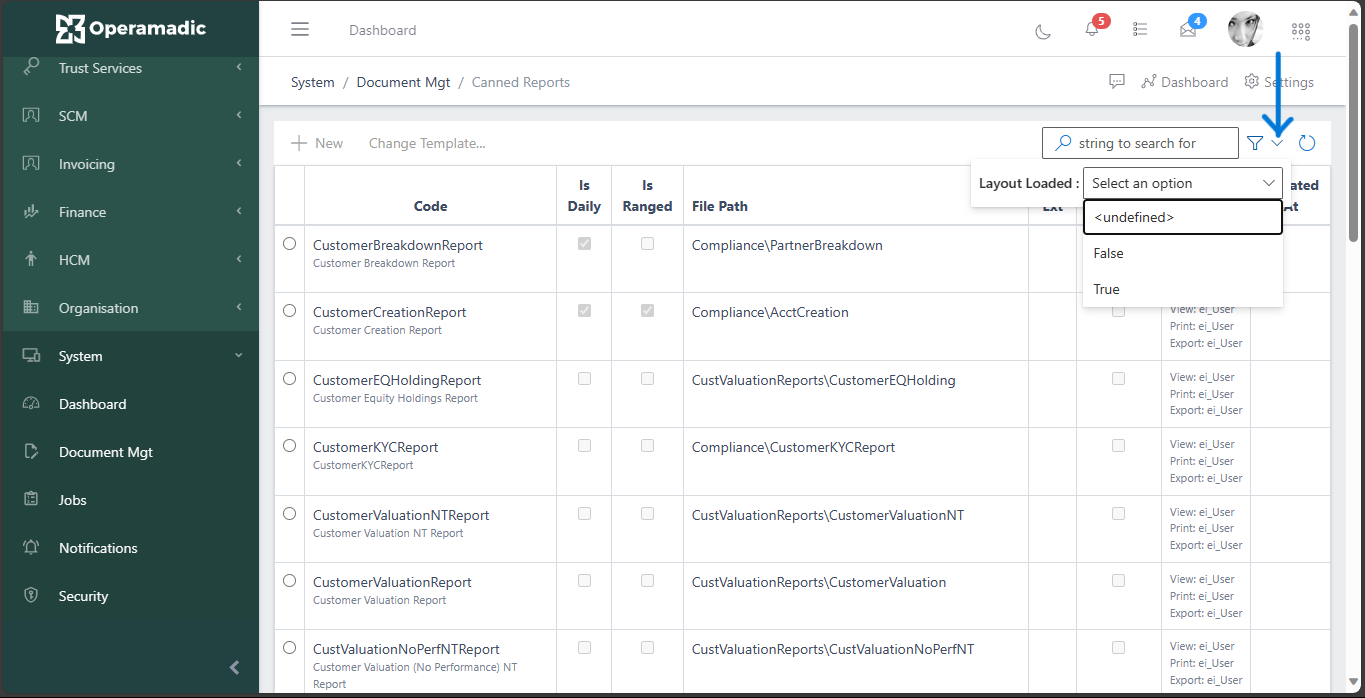Screen dimensions: 1365x698
Task: Choose False option in dropdown
Action: tap(1182, 253)
